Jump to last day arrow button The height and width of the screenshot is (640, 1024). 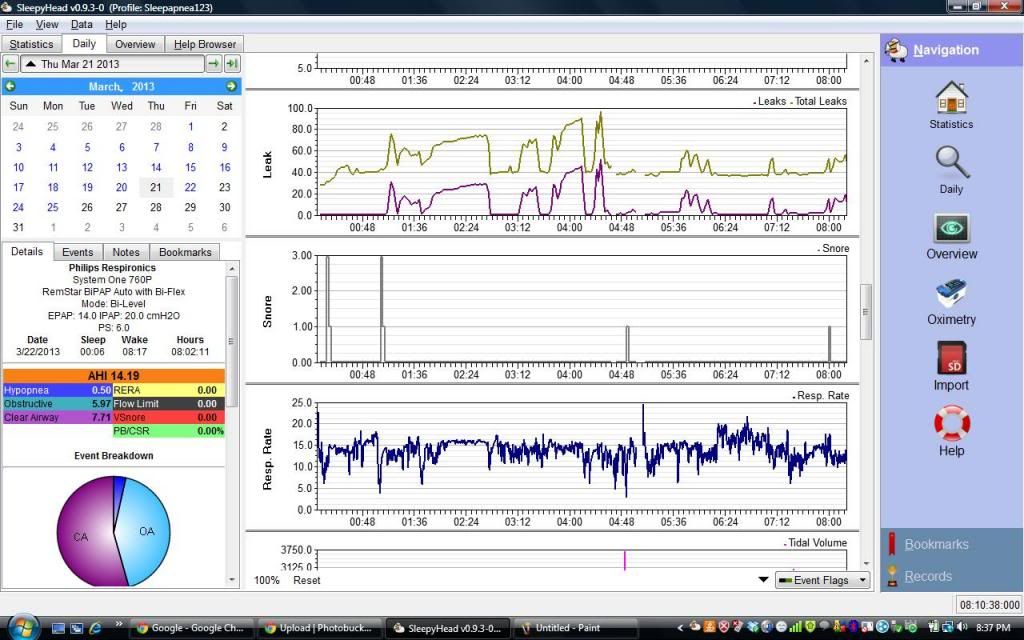pyautogui.click(x=232, y=64)
